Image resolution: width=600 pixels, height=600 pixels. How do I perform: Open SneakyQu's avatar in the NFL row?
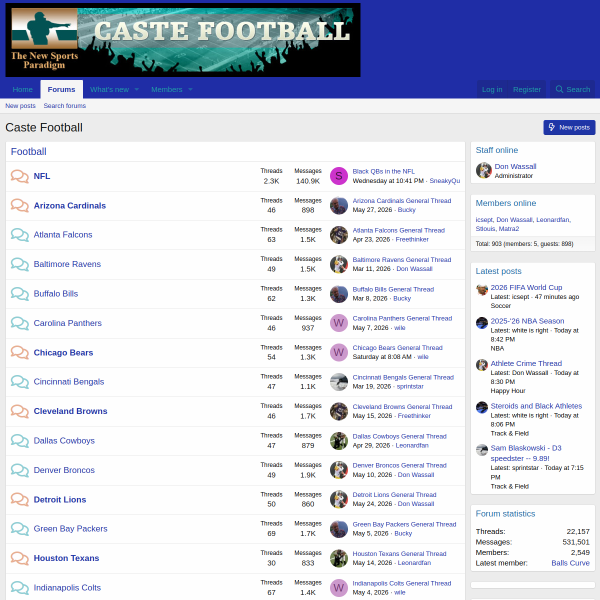pos(339,176)
